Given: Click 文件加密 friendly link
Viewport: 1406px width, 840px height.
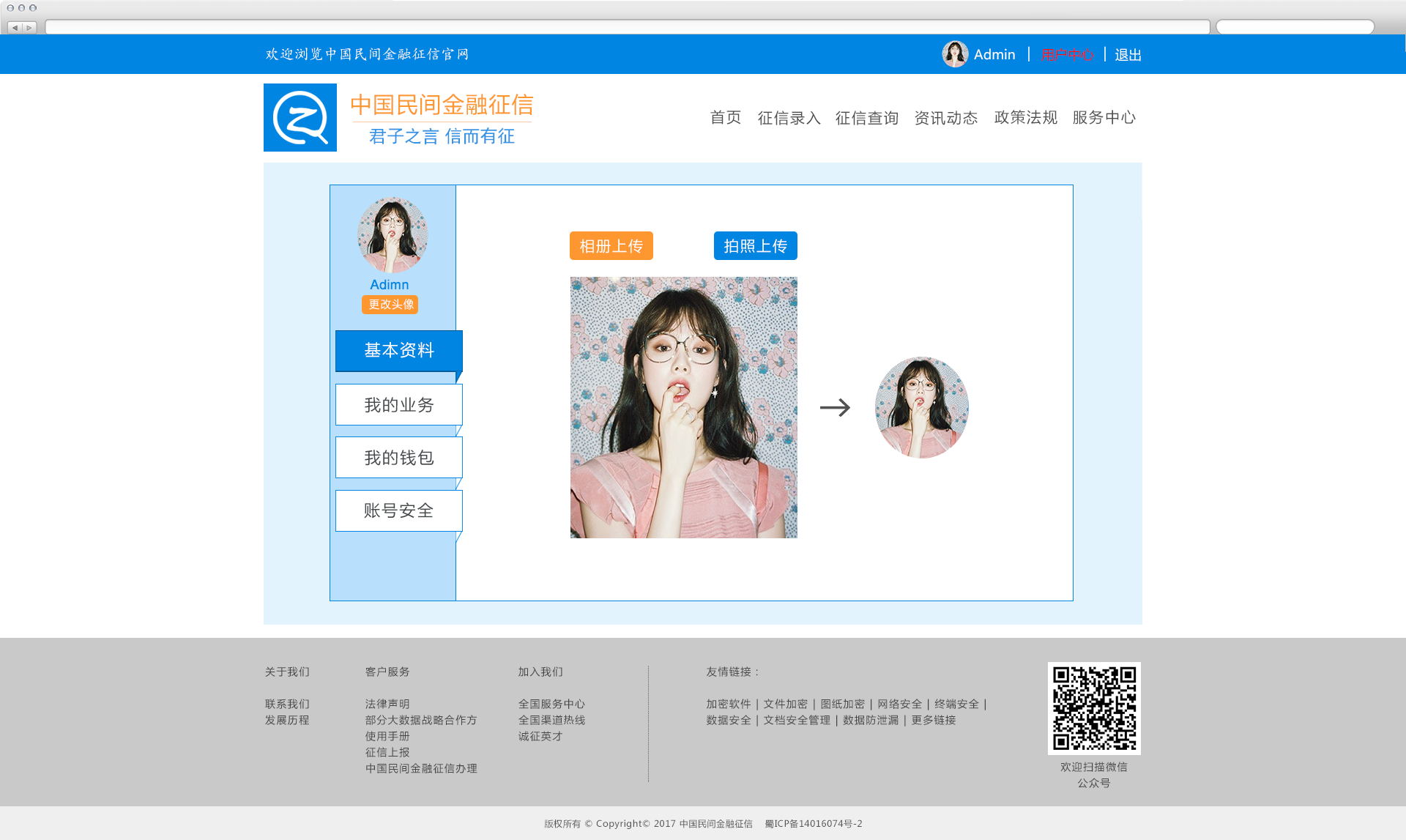Looking at the screenshot, I should pyautogui.click(x=786, y=704).
